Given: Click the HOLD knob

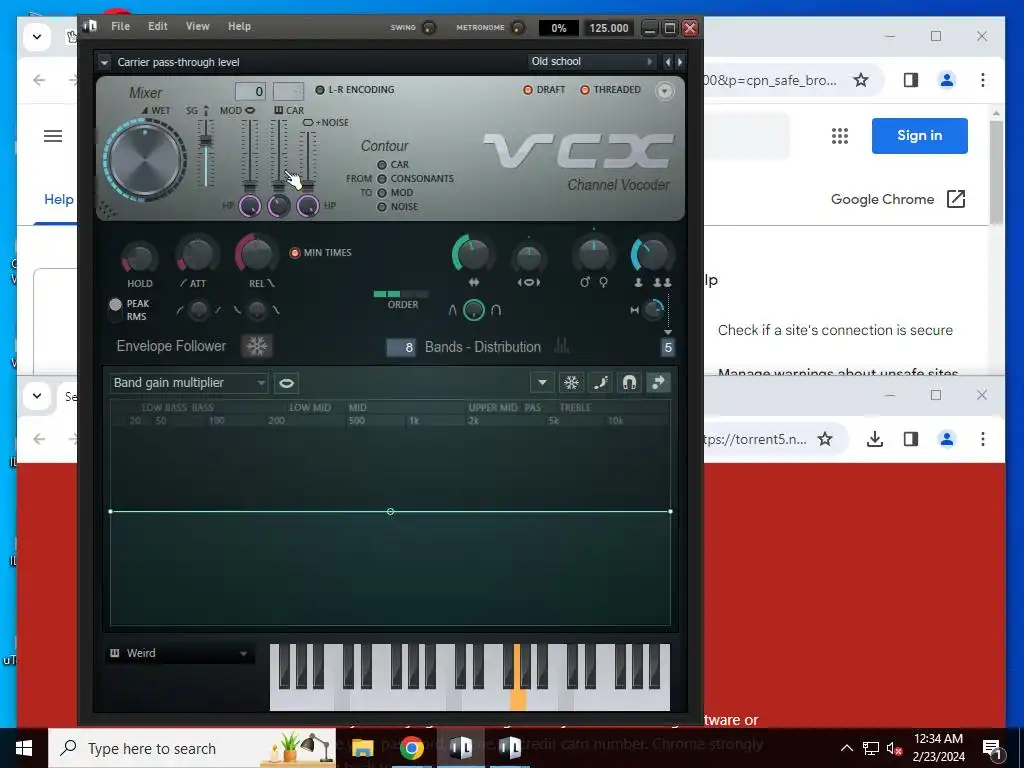Looking at the screenshot, I should [x=139, y=257].
